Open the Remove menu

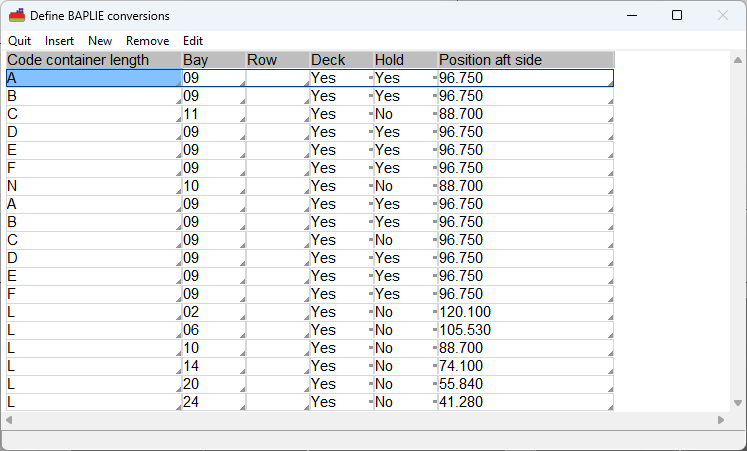148,41
